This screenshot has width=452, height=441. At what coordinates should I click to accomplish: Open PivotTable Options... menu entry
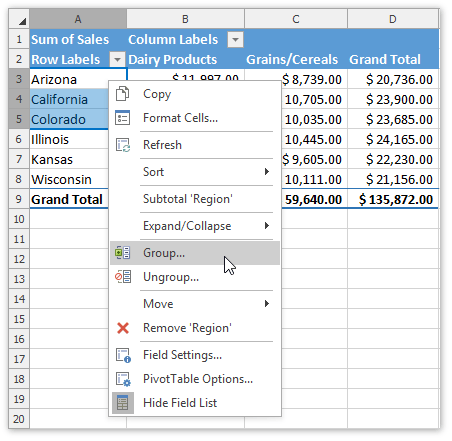coord(195,379)
